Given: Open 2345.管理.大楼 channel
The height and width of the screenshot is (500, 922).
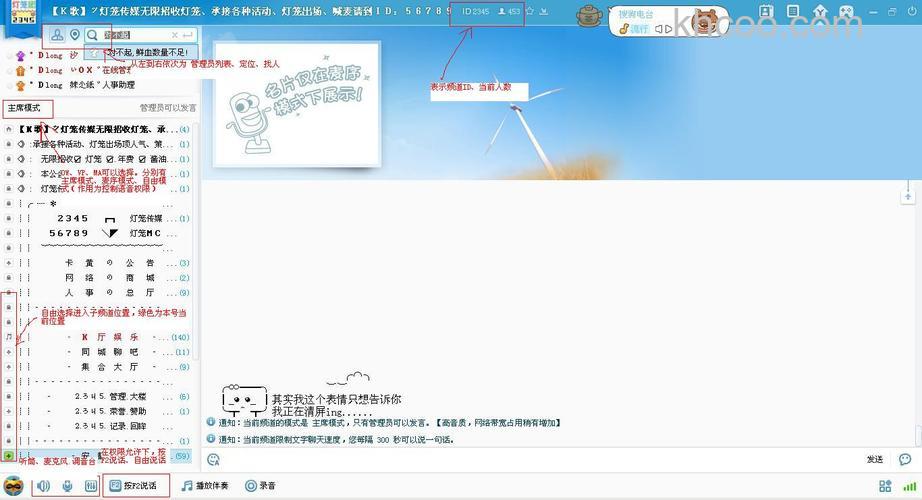Looking at the screenshot, I should tap(97, 396).
